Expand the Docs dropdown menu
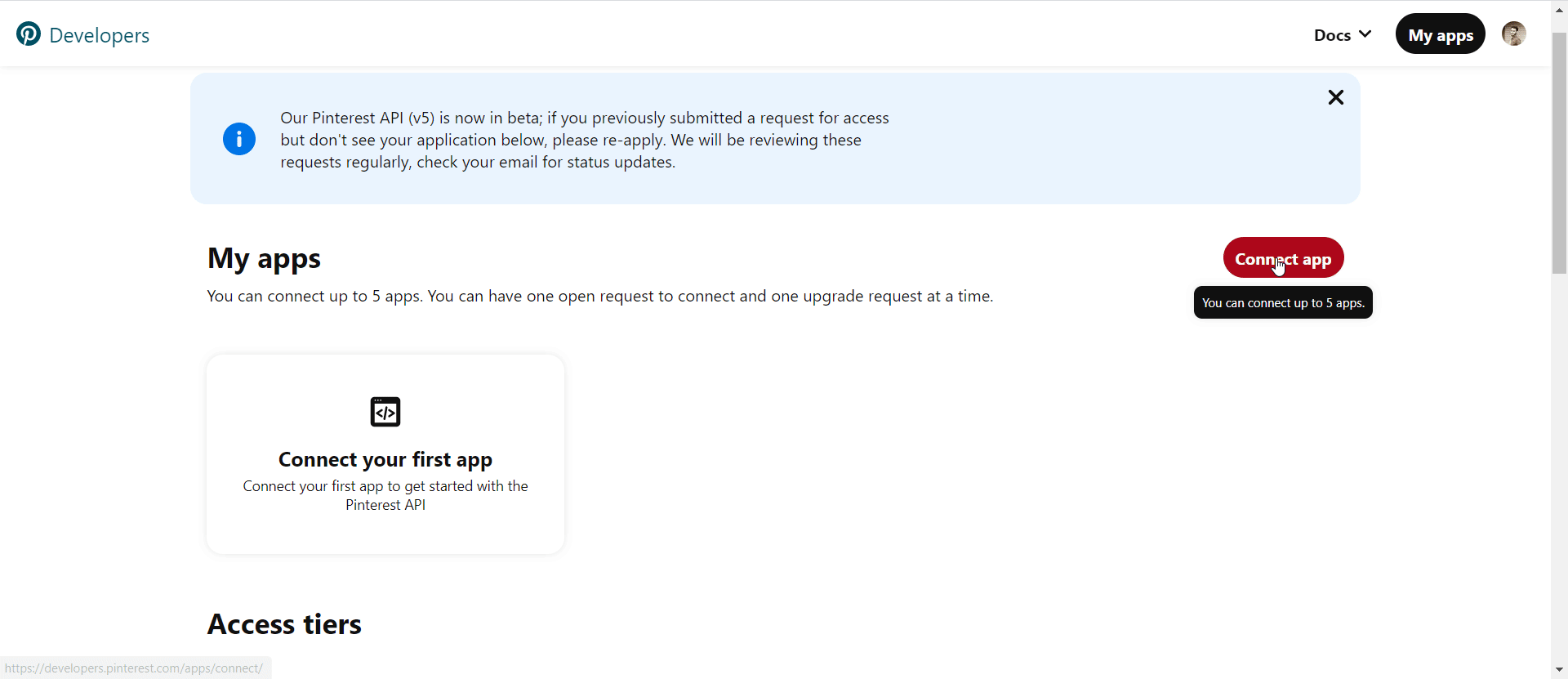Viewport: 1568px width, 679px height. 1333,35
